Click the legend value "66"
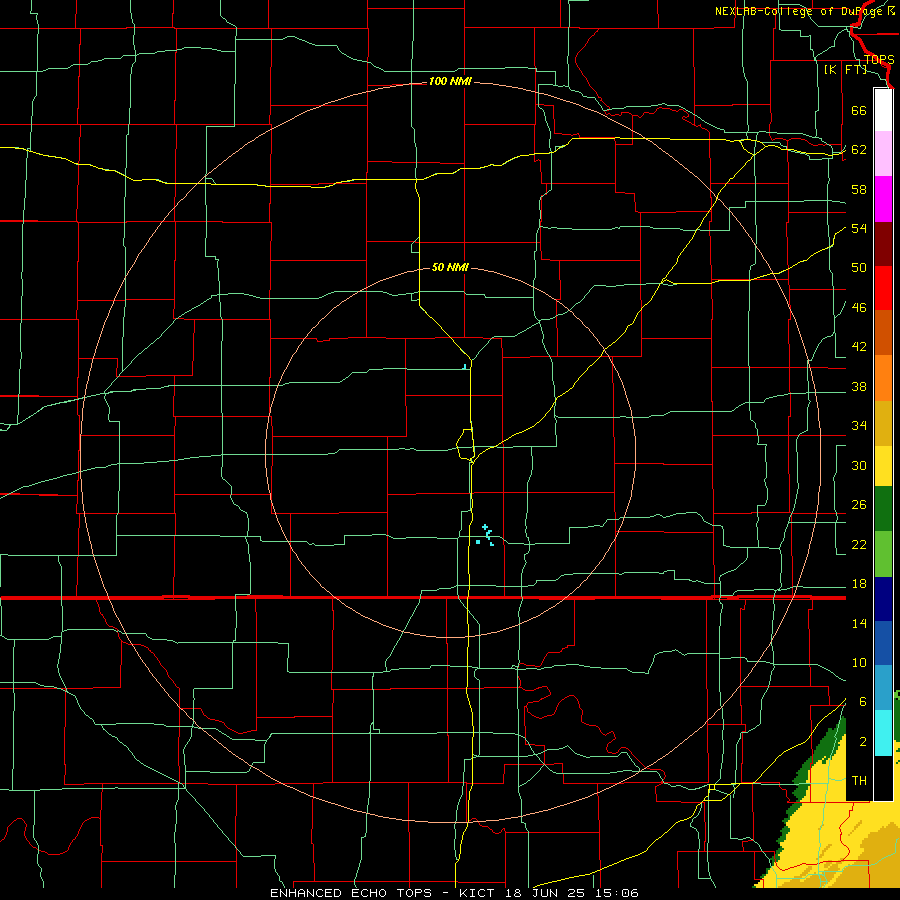Image resolution: width=900 pixels, height=900 pixels. [x=859, y=110]
